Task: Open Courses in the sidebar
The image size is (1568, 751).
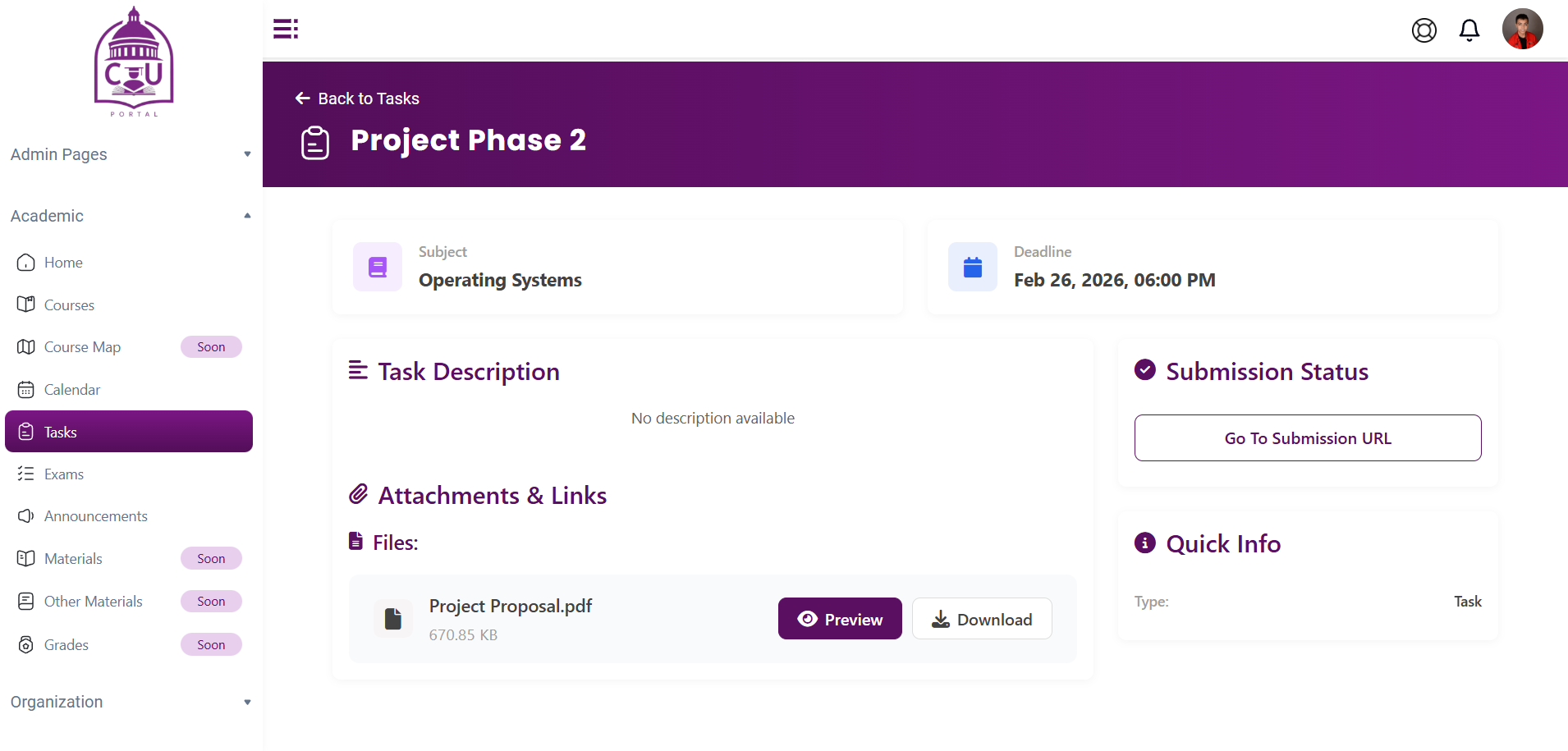Action: pyautogui.click(x=69, y=305)
